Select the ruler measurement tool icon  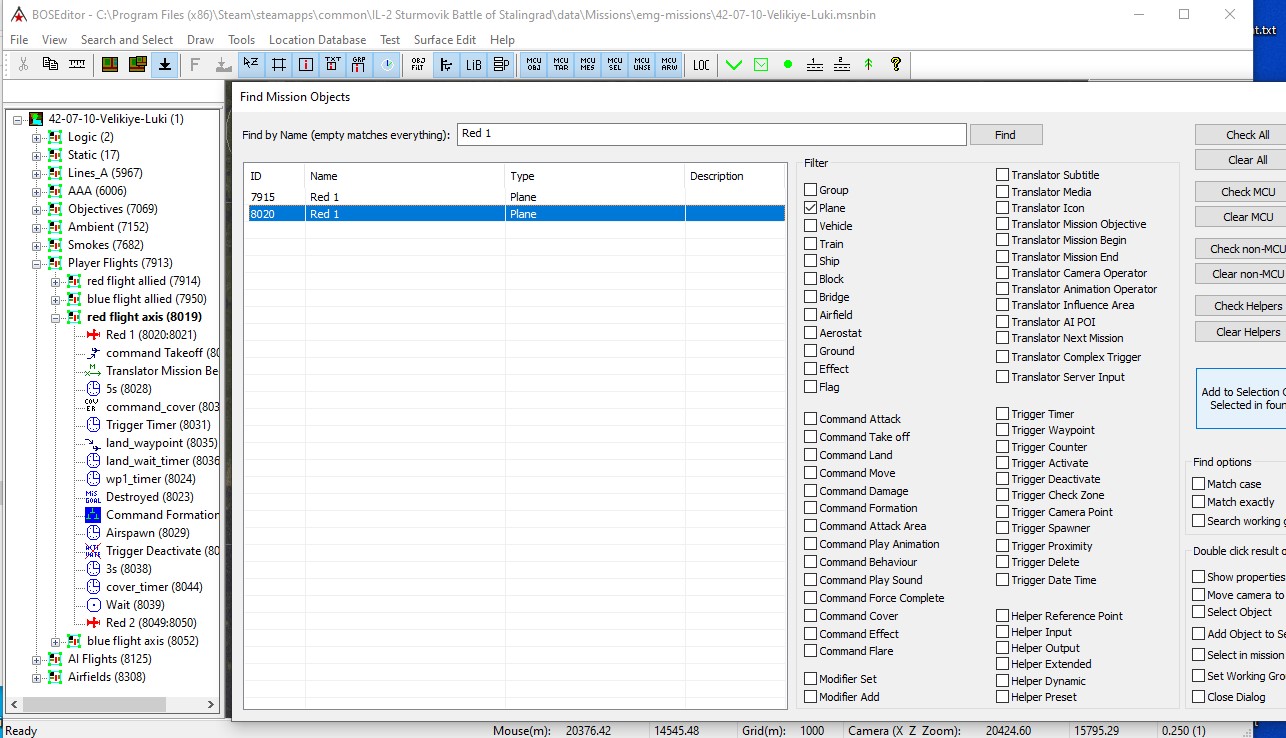coord(77,64)
